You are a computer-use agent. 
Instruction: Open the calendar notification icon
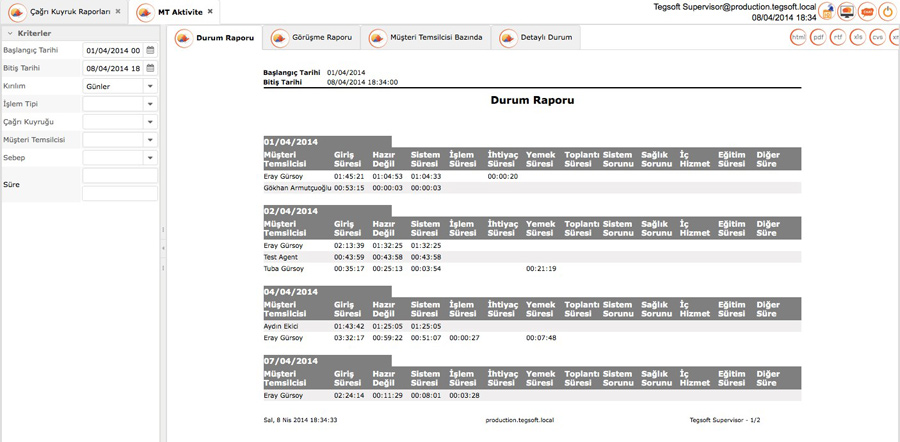(x=827, y=11)
